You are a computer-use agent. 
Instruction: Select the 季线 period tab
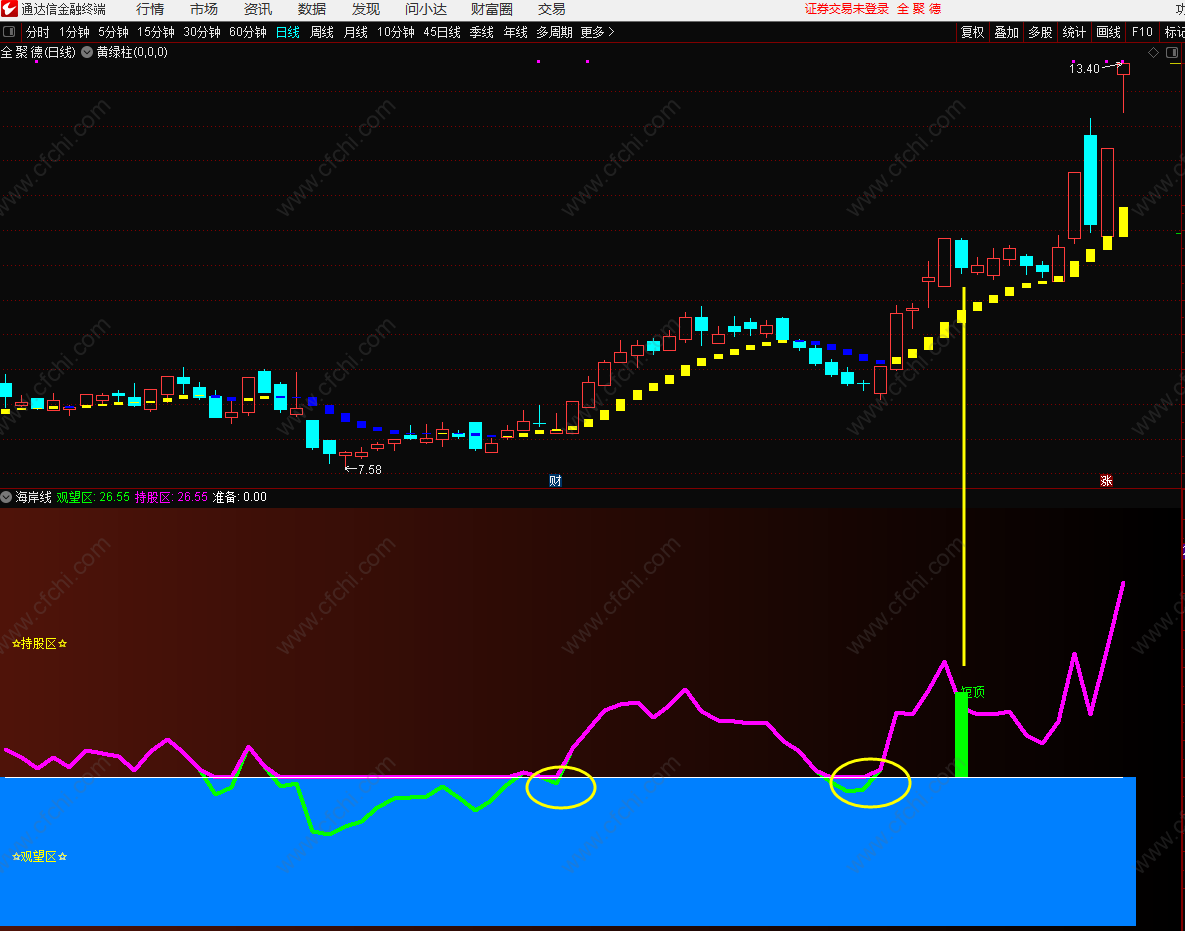(x=481, y=32)
